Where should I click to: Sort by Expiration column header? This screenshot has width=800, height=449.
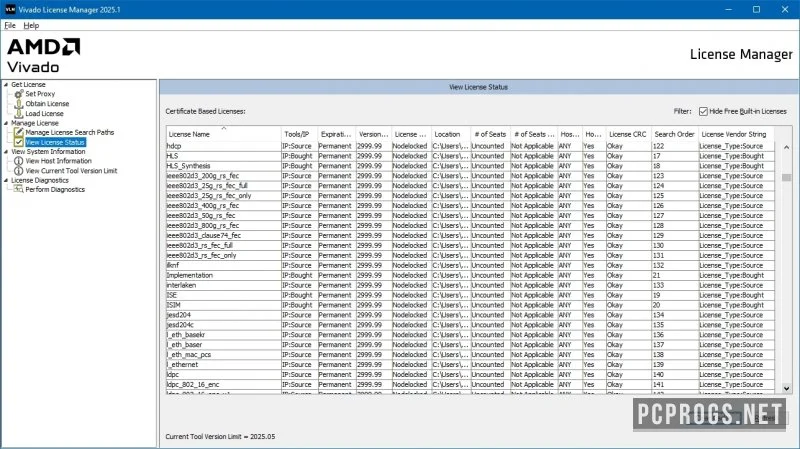pyautogui.click(x=336, y=134)
